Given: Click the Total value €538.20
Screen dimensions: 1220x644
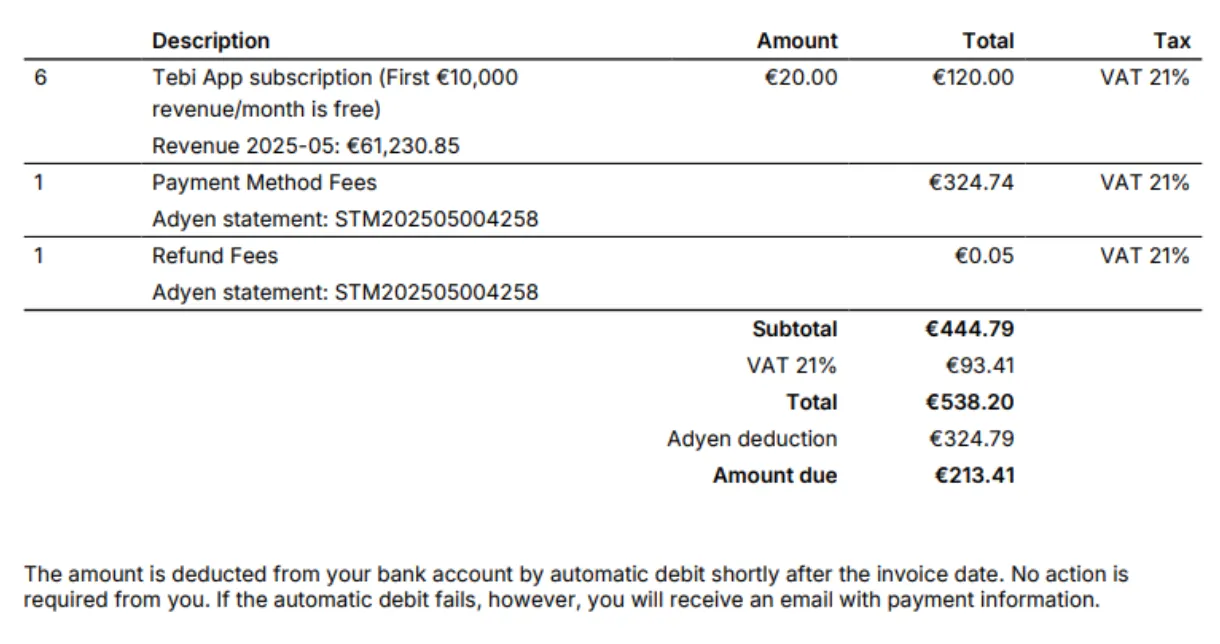Looking at the screenshot, I should point(970,402).
